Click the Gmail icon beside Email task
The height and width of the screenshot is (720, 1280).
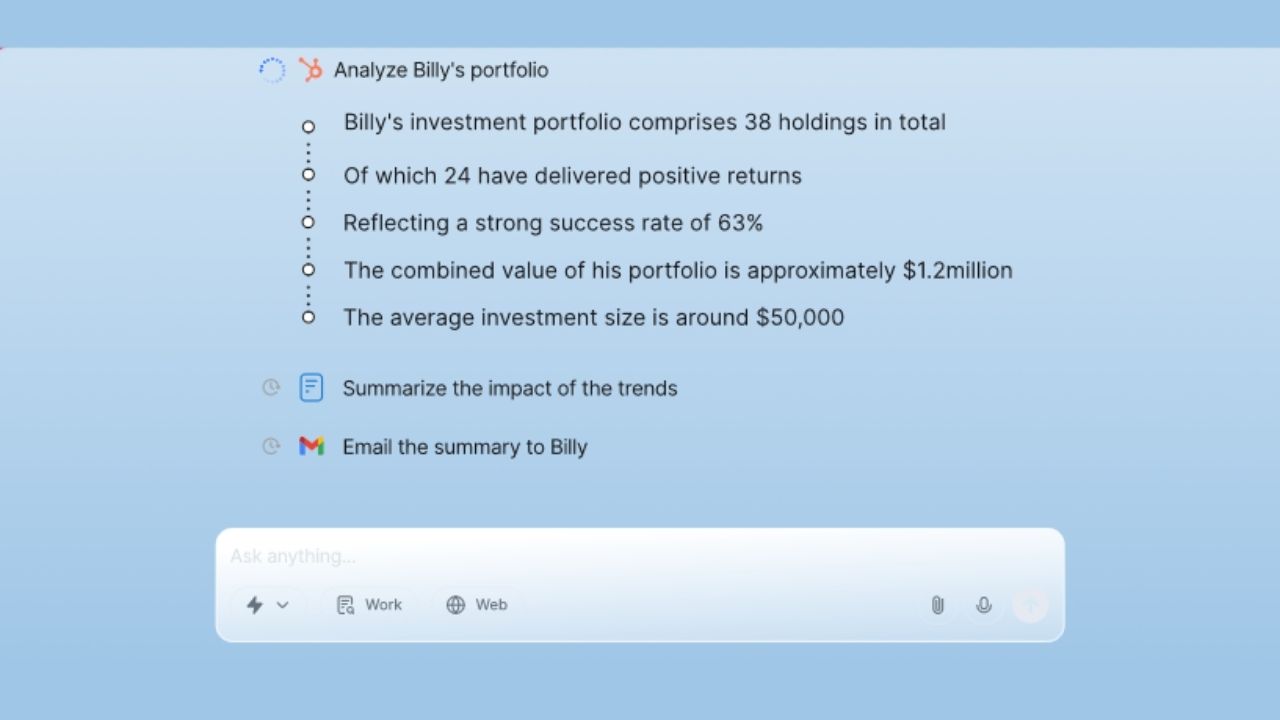coord(311,446)
